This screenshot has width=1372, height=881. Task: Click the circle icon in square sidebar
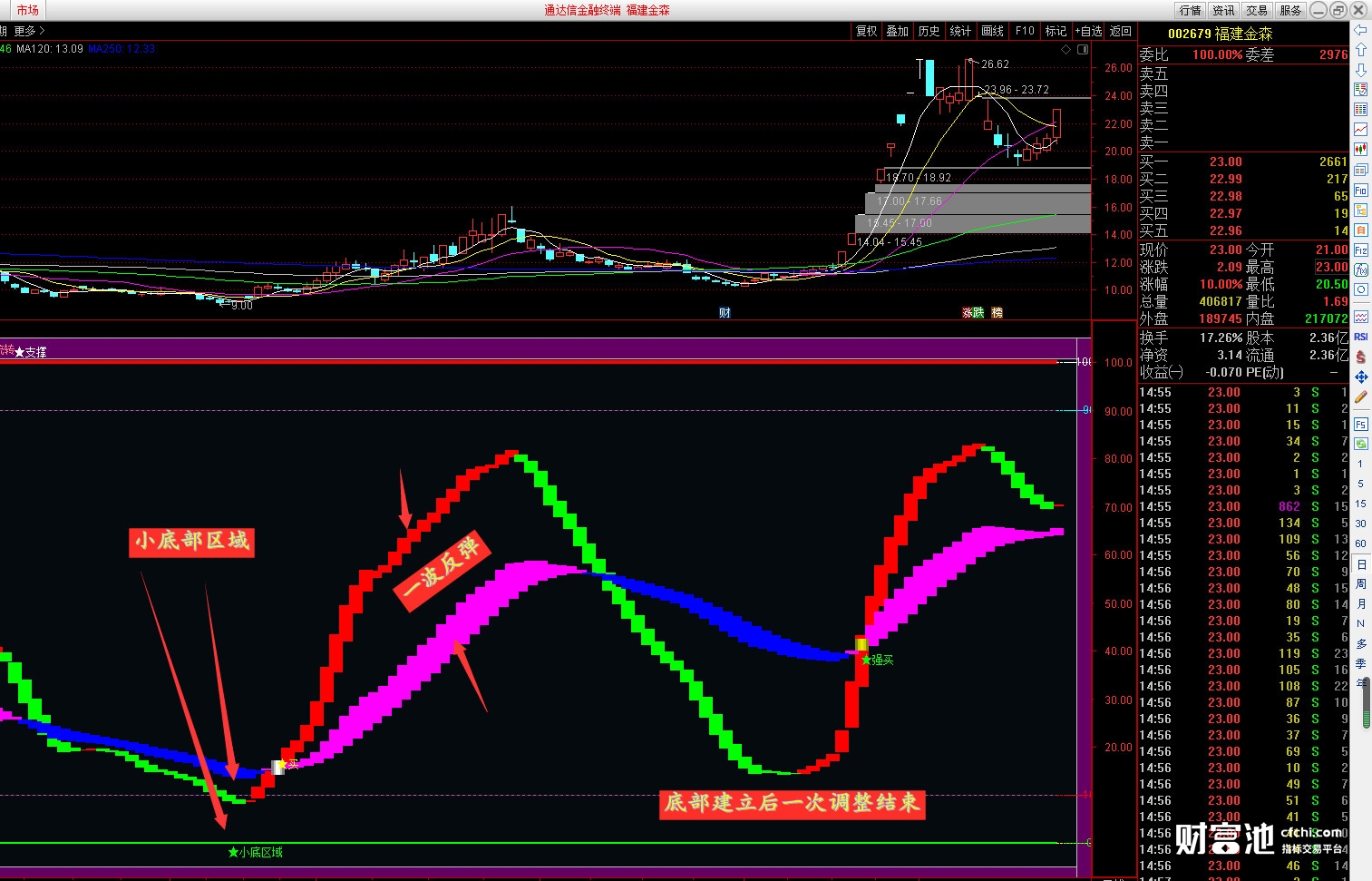1360,290
